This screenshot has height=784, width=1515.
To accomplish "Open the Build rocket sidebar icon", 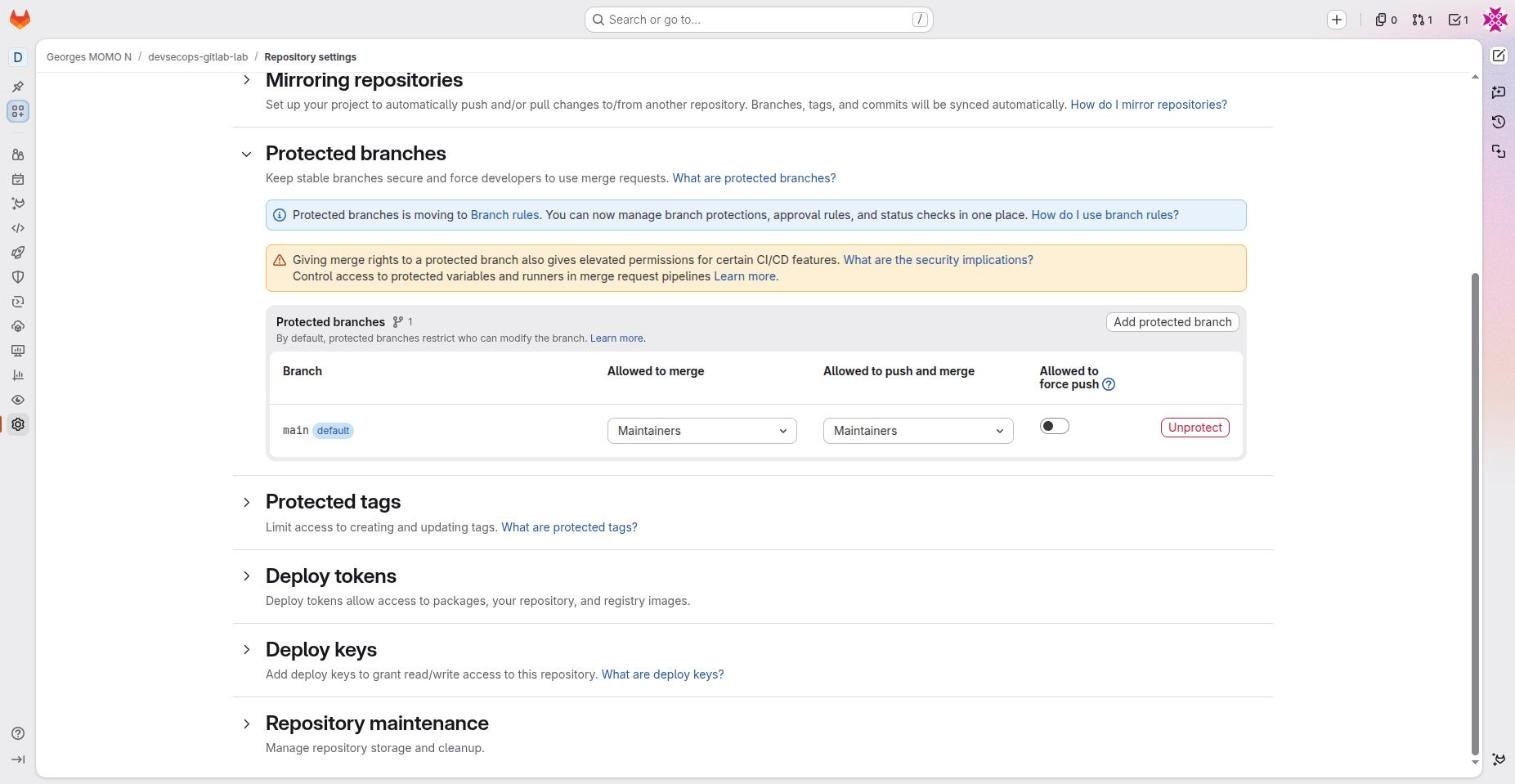I will (17, 253).
